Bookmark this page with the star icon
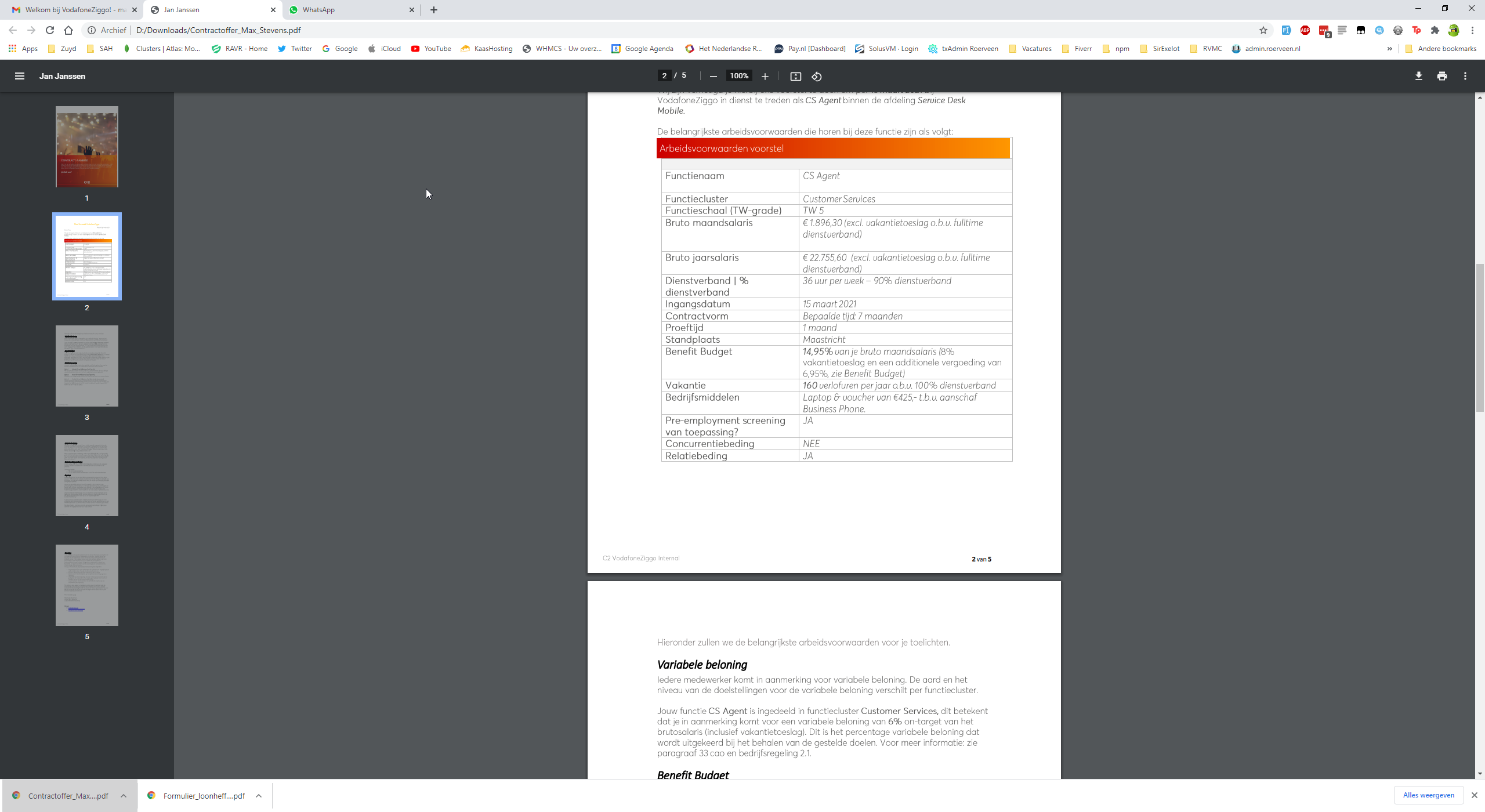The height and width of the screenshot is (812, 1485). tap(1263, 30)
